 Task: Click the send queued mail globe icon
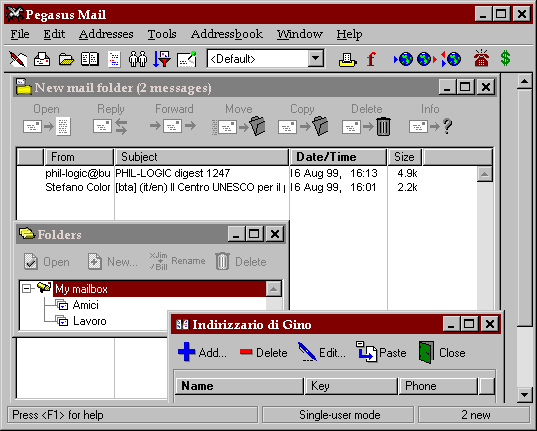pyautogui.click(x=427, y=59)
